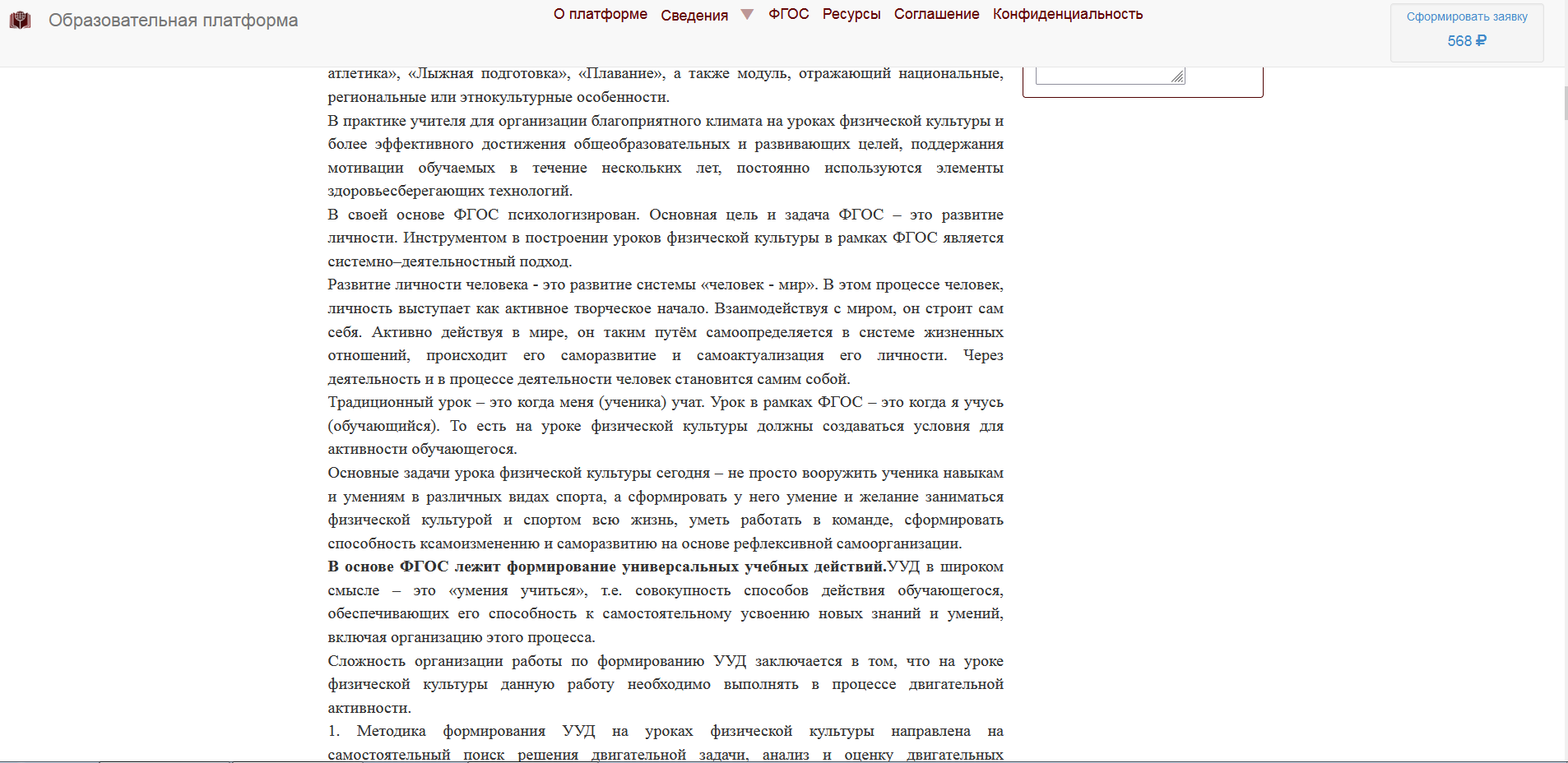Click the textarea resize handle
The image size is (1568, 763).
(x=1178, y=77)
